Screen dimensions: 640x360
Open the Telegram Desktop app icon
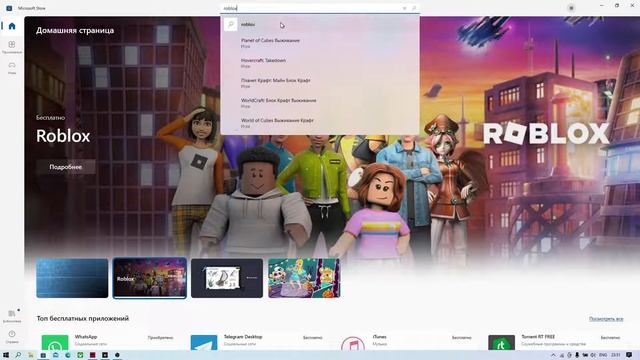pos(204,343)
